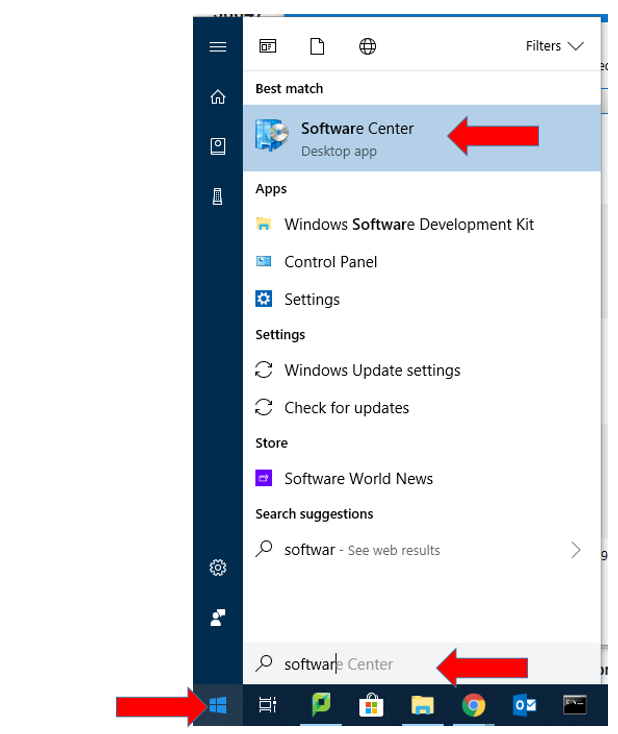Open Task View on the taskbar
This screenshot has width=618, height=734.
point(268,705)
